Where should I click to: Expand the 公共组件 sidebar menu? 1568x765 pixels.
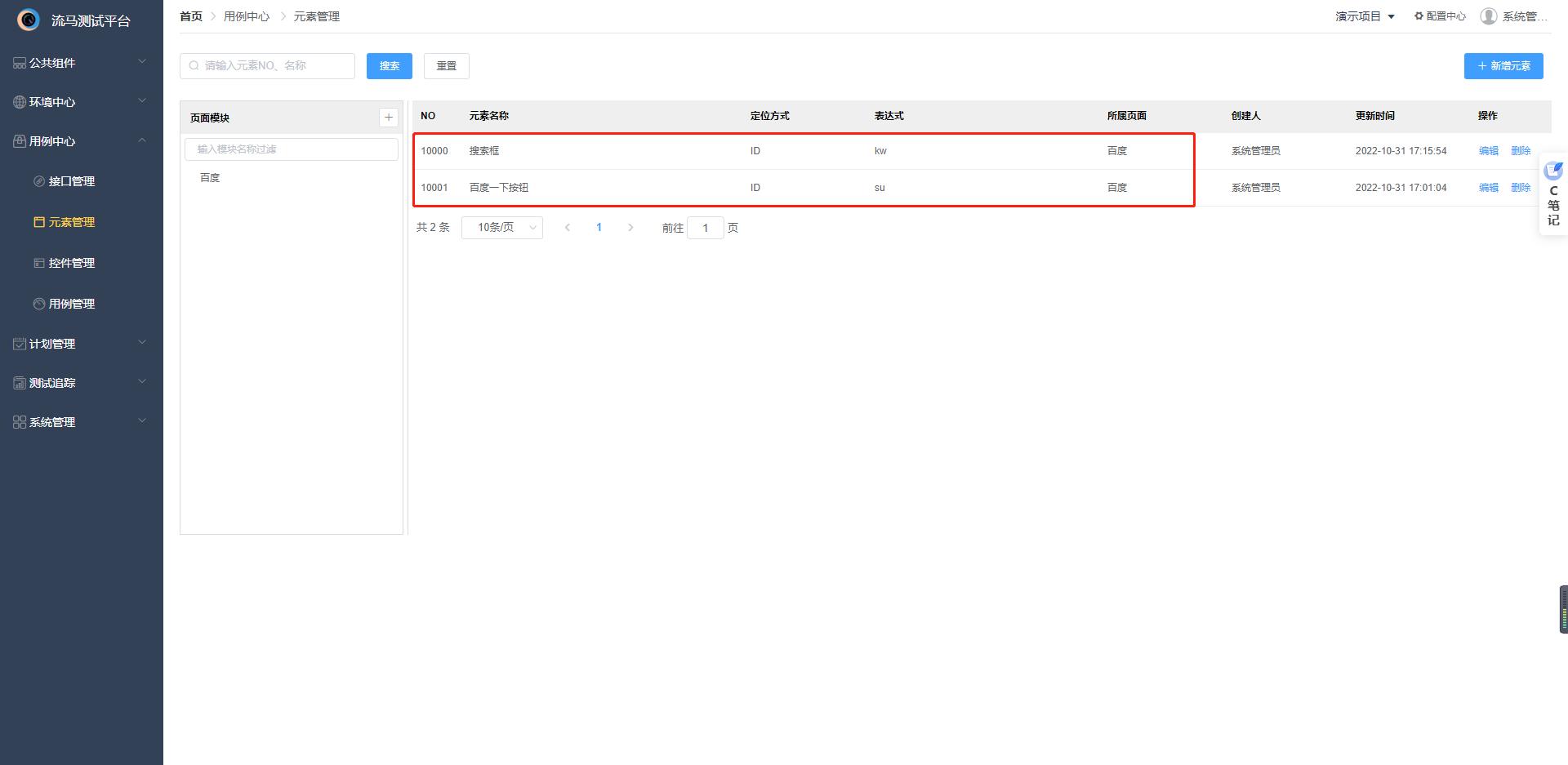[x=82, y=63]
